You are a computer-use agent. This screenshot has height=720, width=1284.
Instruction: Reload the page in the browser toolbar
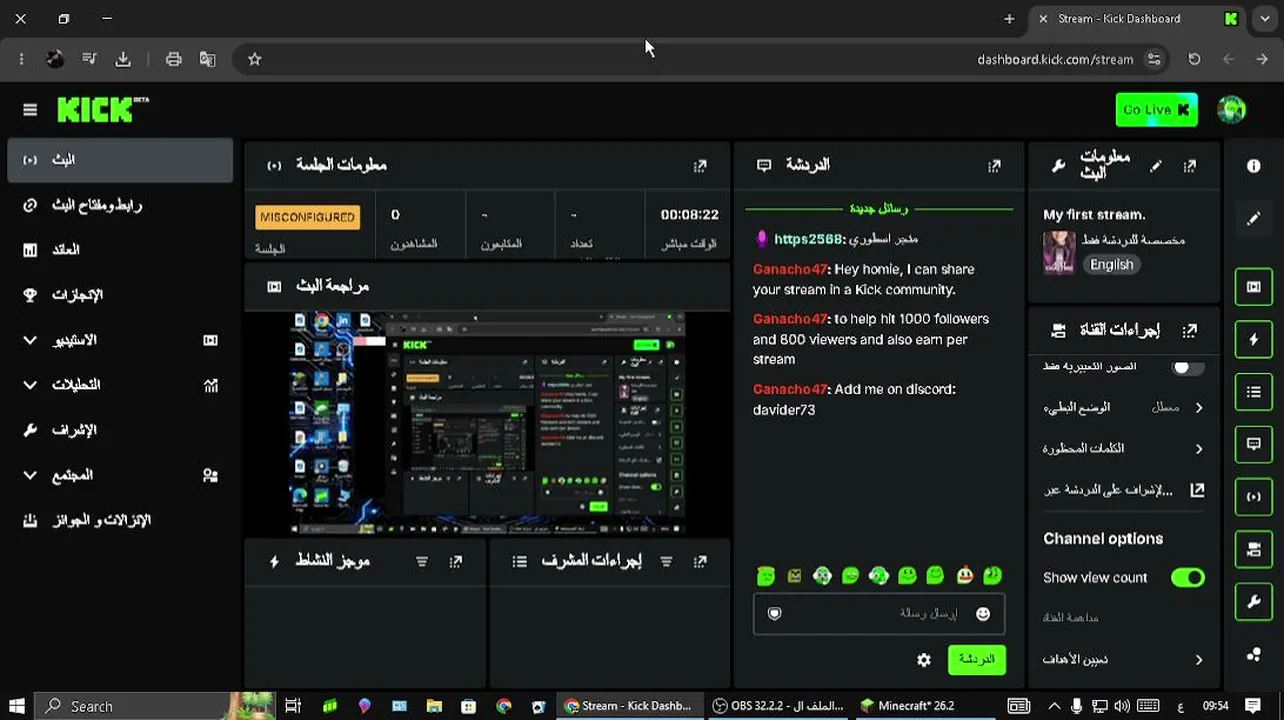[1194, 59]
